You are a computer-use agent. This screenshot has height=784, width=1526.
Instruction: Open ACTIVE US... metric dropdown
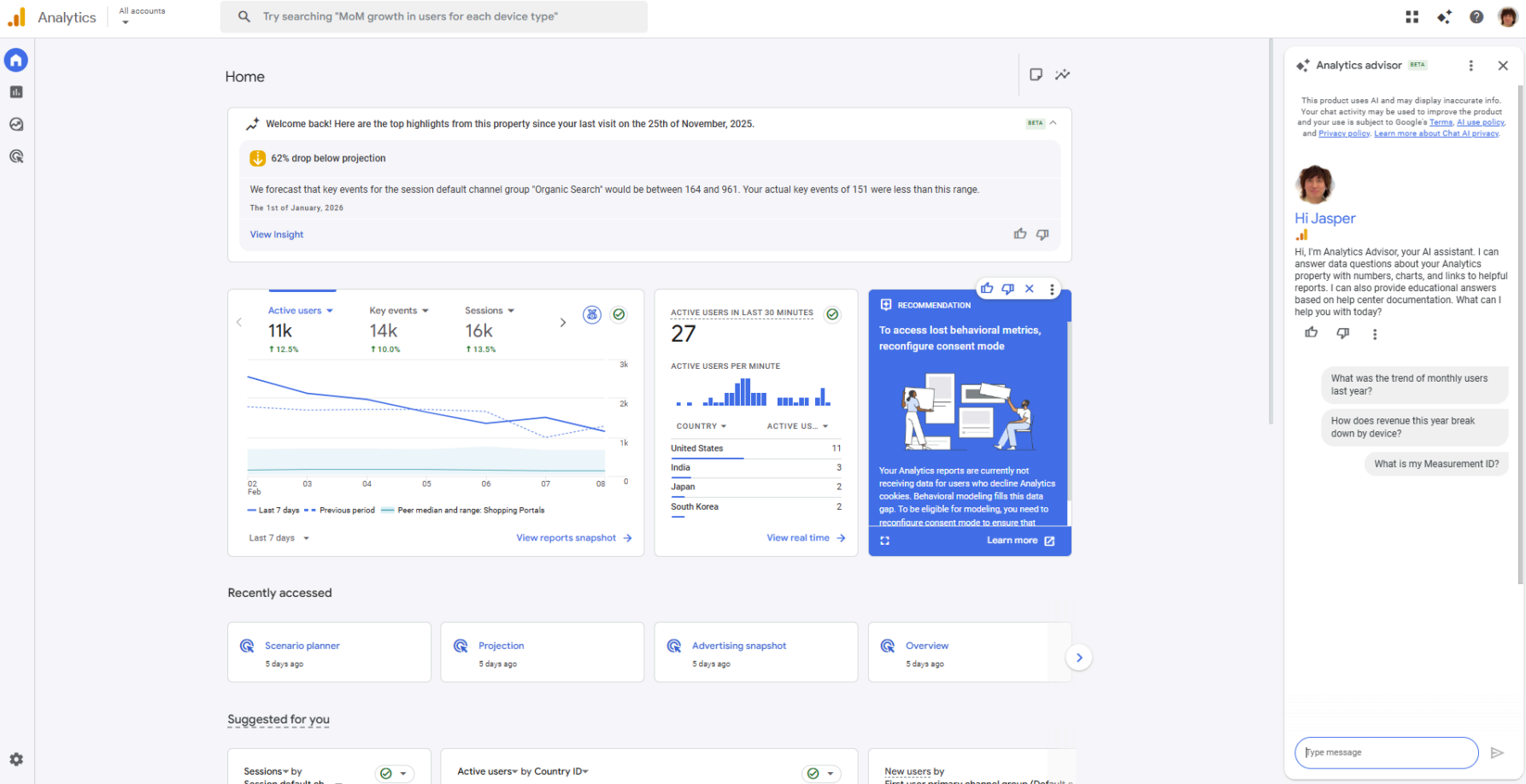tap(798, 426)
